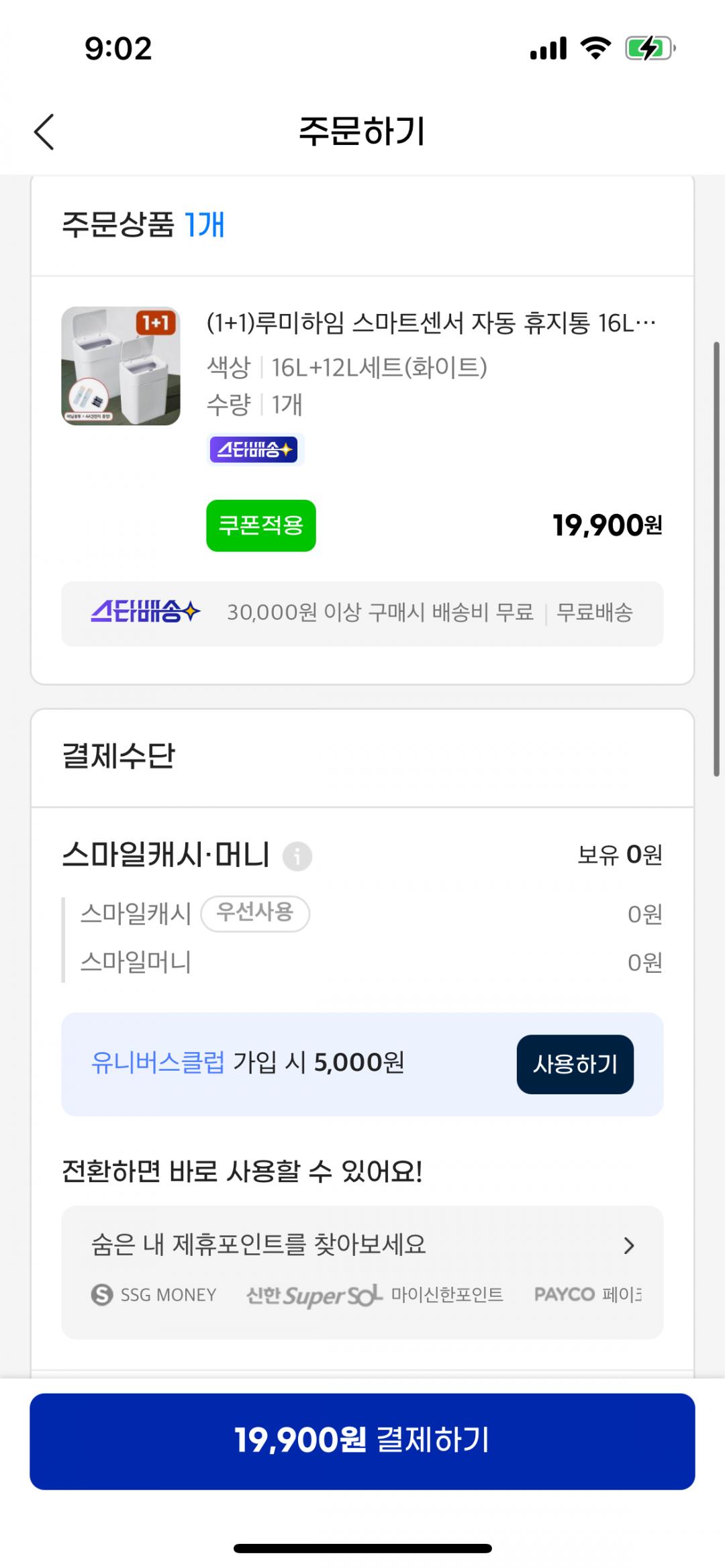Expand hidden affiliate points with chevron
This screenshot has width=725, height=1568.
(629, 1245)
